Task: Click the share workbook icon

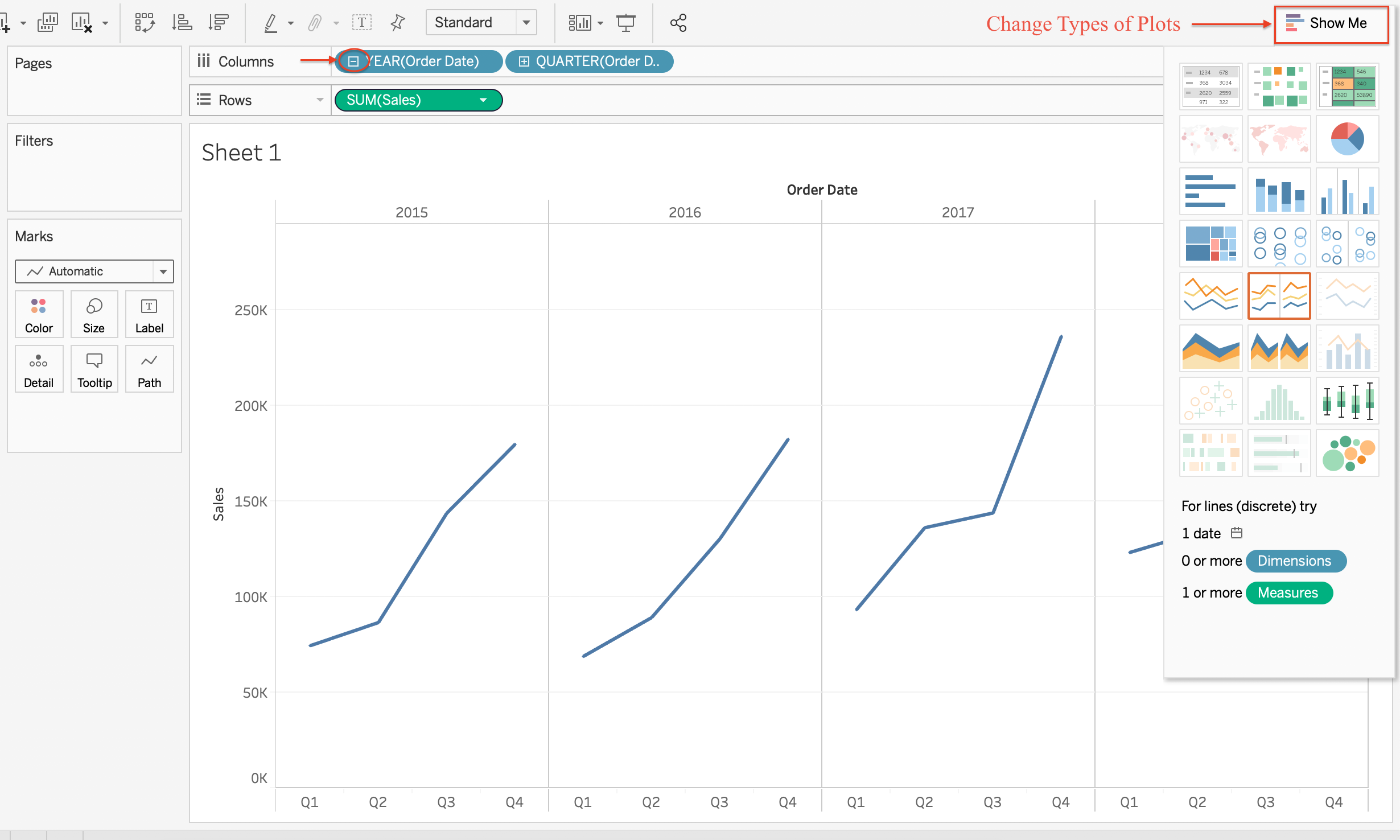Action: 678,23
